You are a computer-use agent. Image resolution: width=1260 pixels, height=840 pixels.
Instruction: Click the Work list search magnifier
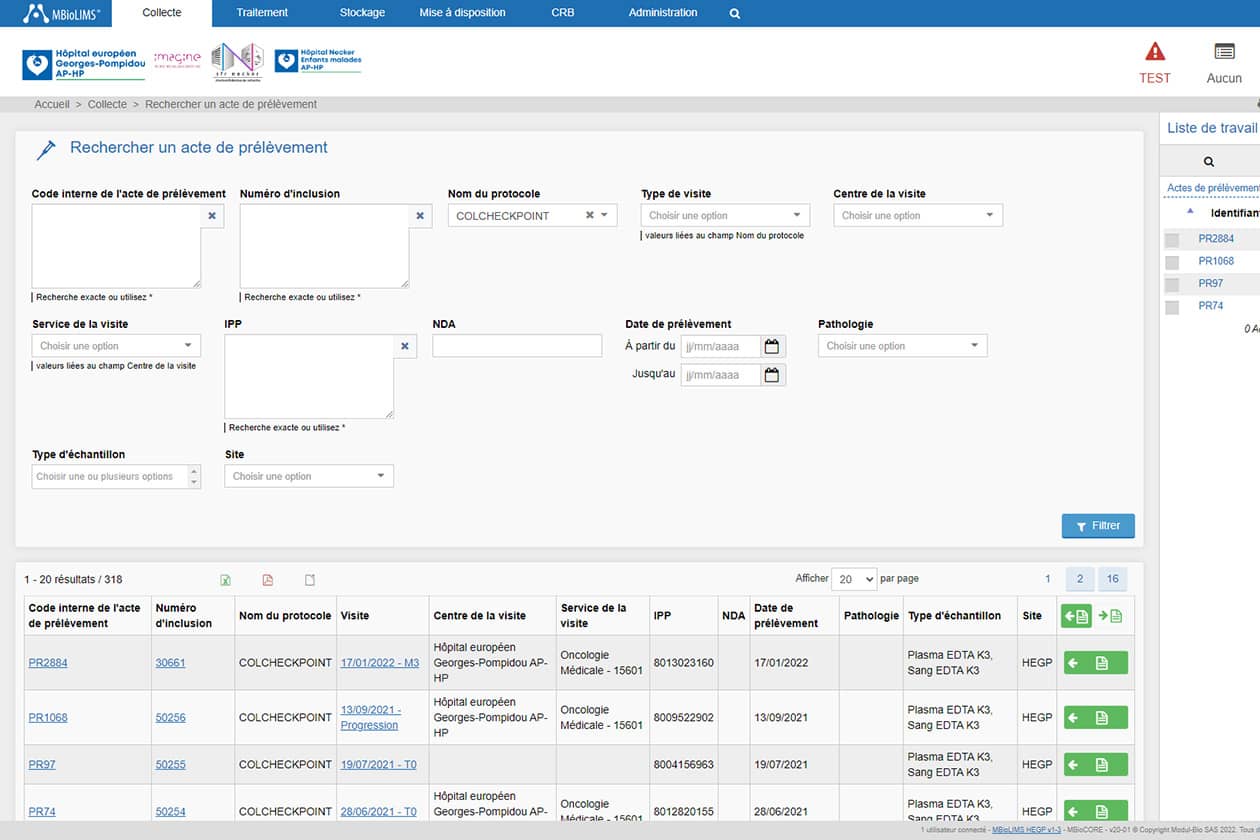[1209, 161]
